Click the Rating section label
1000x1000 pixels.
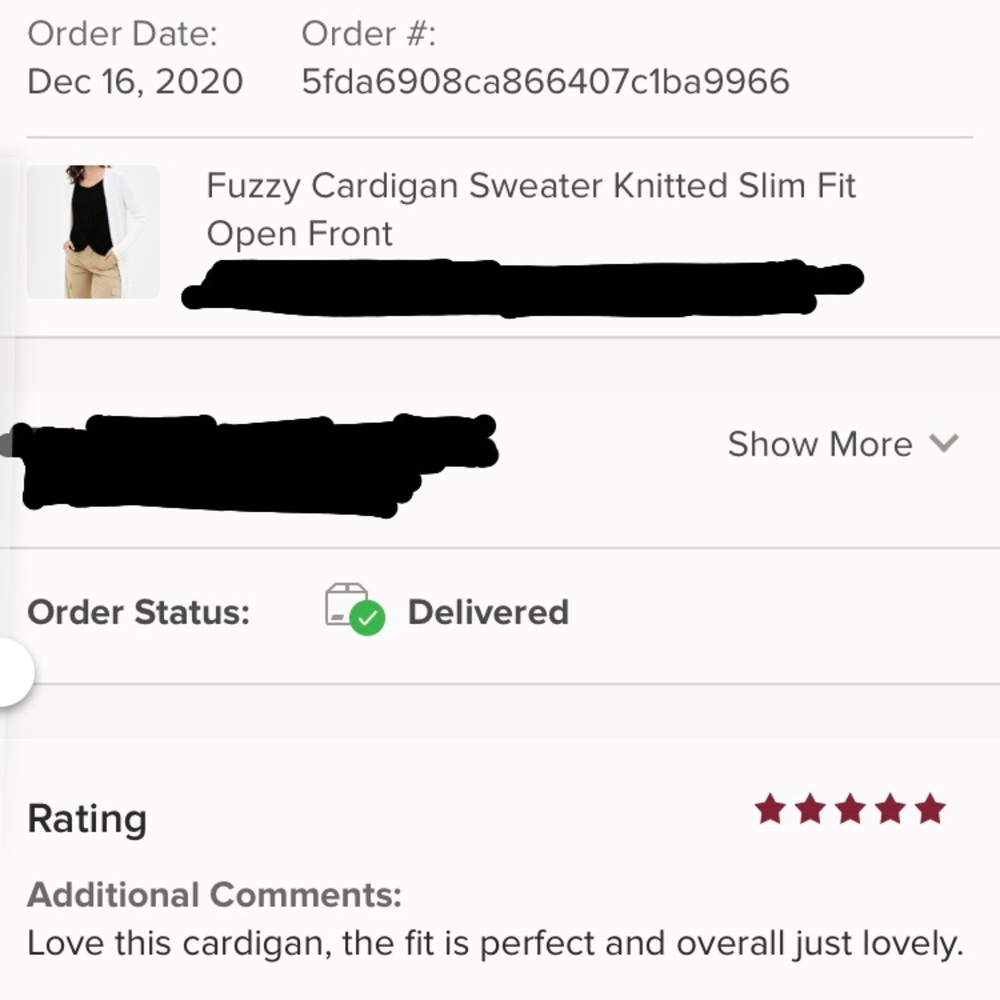(87, 818)
